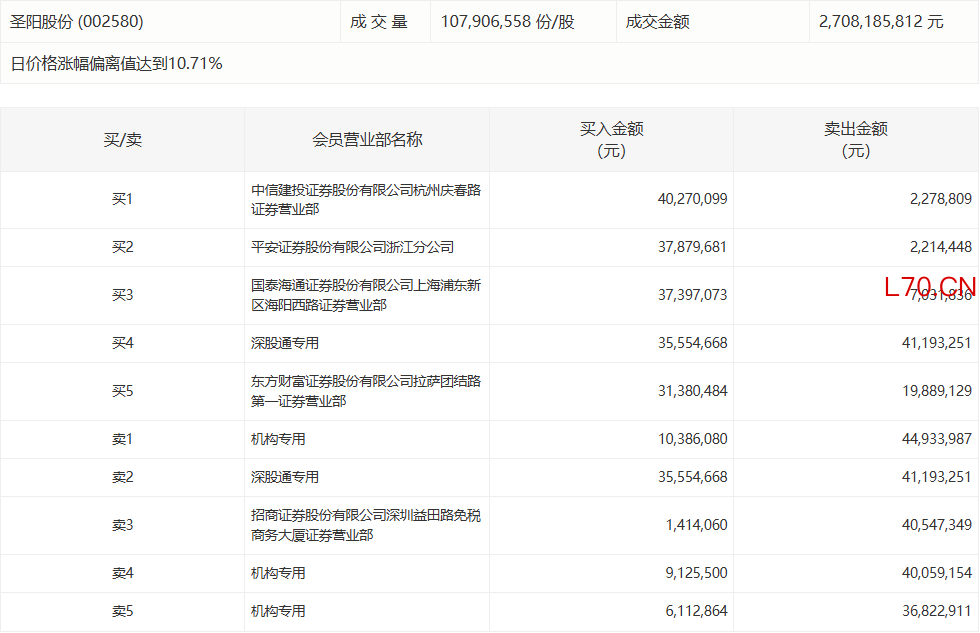Click 深股通专用 in the 买4 row
980x633 pixels.
285,343
